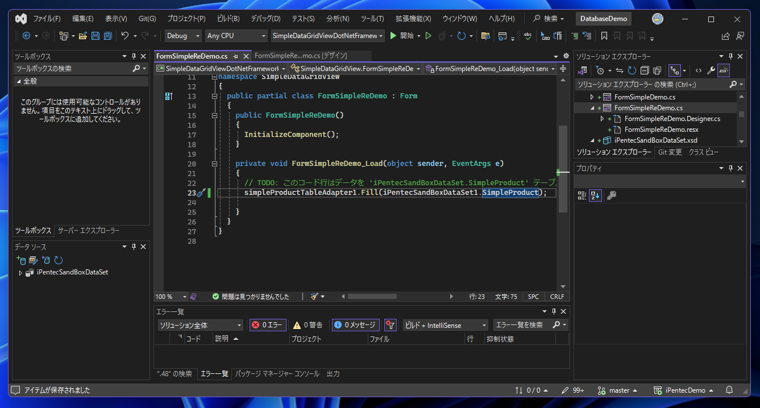Viewport: 760px width, 408px height.
Task: Click the save all icon
Action: click(x=108, y=36)
